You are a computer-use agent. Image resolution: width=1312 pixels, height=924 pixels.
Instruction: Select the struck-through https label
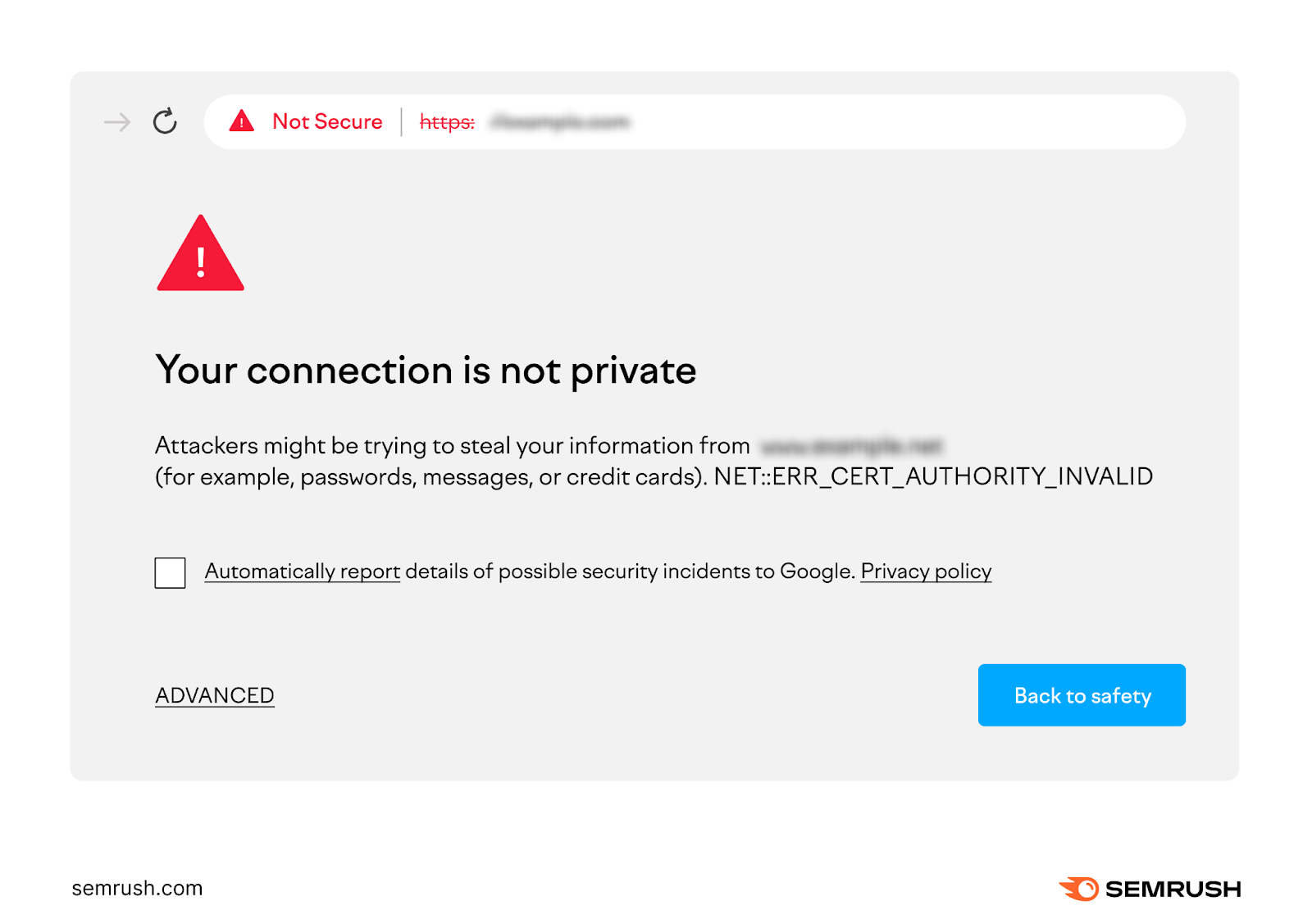446,121
